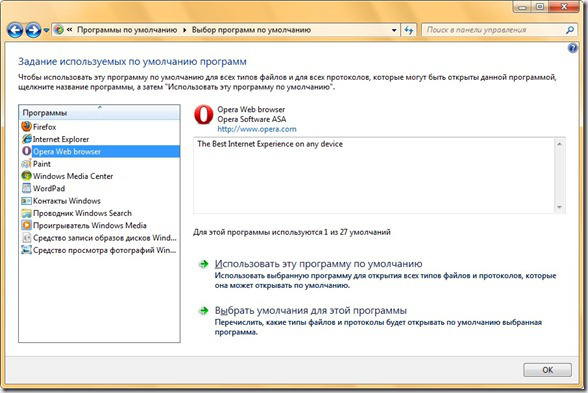Image resolution: width=588 pixels, height=393 pixels.
Task: Open the http://www.opera.com link
Action: pyautogui.click(x=257, y=129)
